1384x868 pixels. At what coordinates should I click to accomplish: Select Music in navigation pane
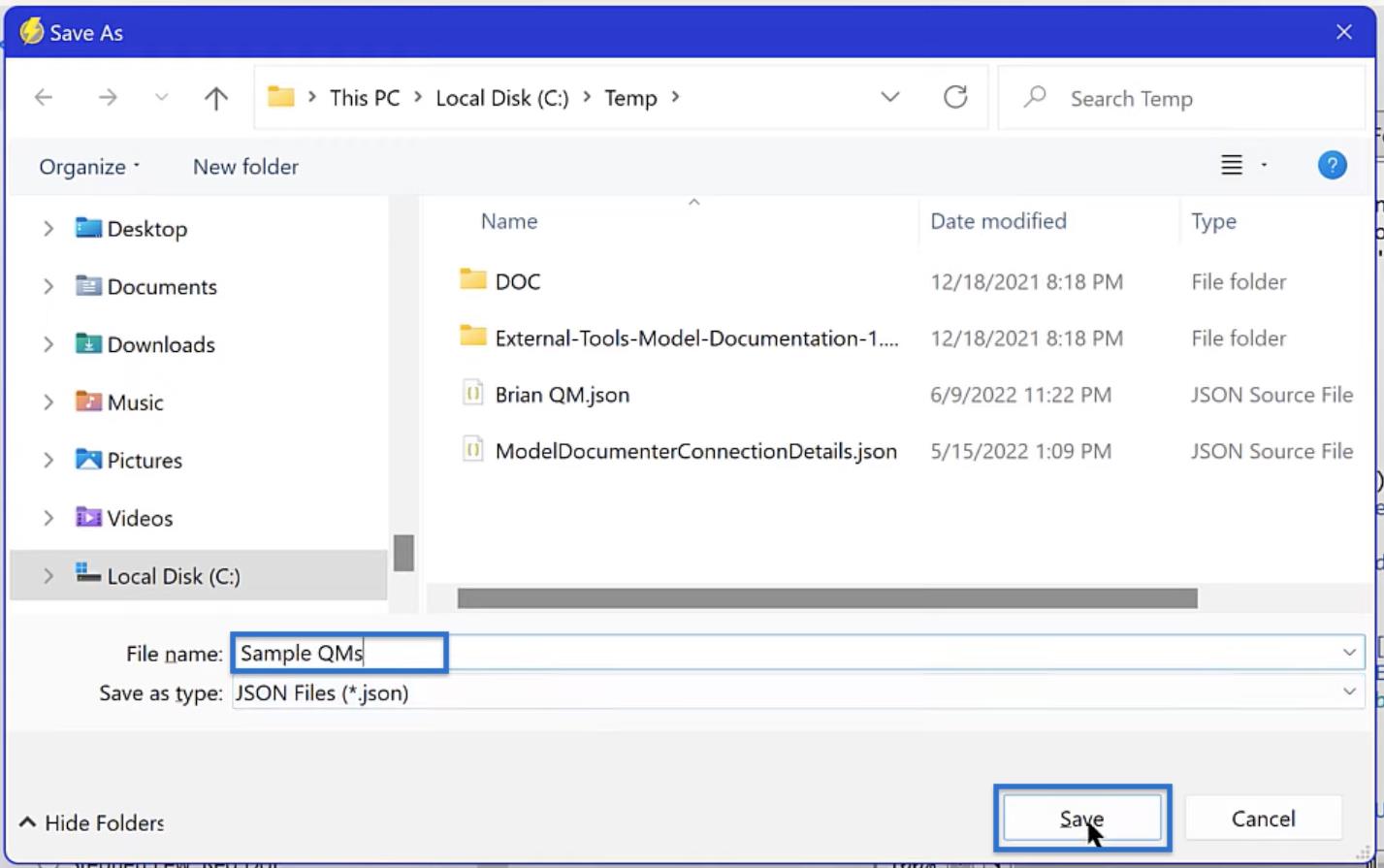(135, 402)
